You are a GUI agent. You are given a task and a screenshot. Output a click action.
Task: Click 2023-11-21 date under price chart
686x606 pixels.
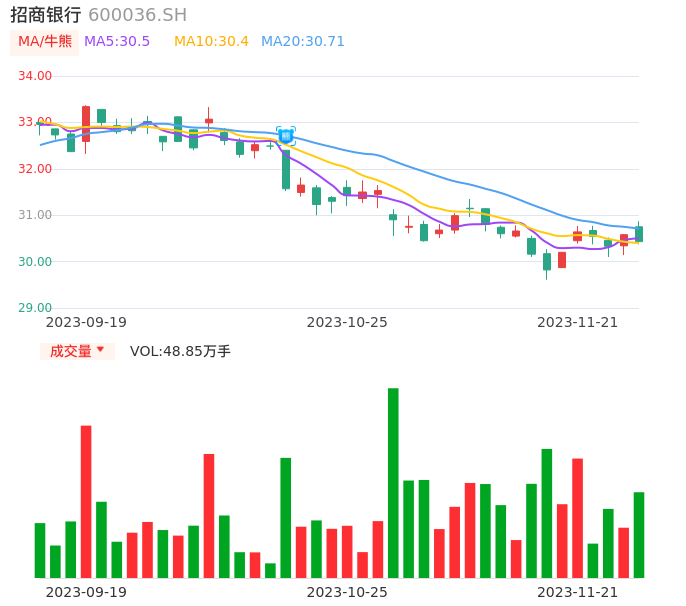578,322
